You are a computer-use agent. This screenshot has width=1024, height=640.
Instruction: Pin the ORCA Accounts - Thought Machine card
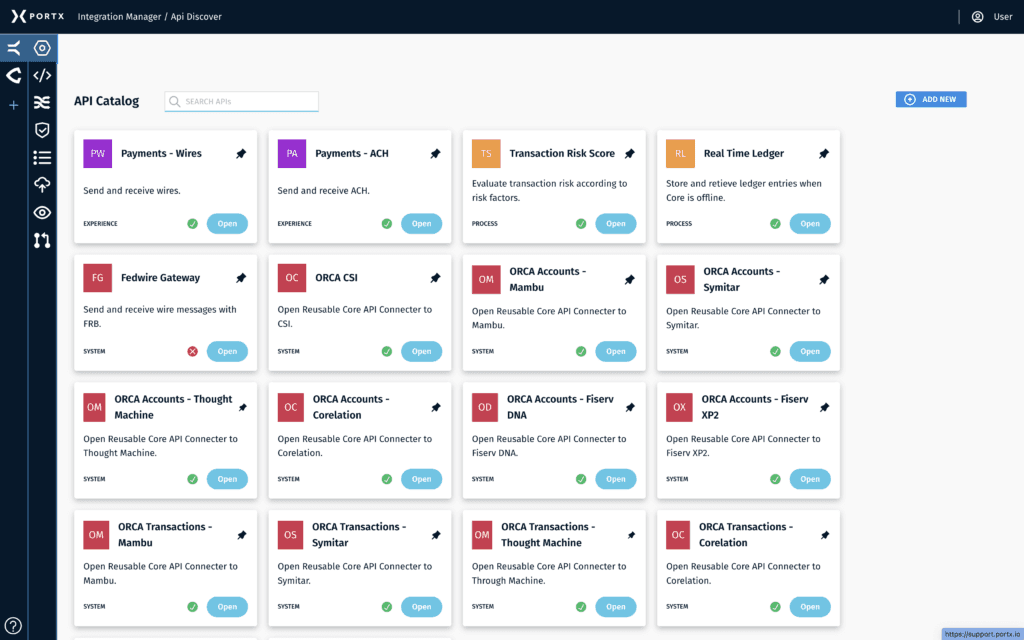click(242, 408)
